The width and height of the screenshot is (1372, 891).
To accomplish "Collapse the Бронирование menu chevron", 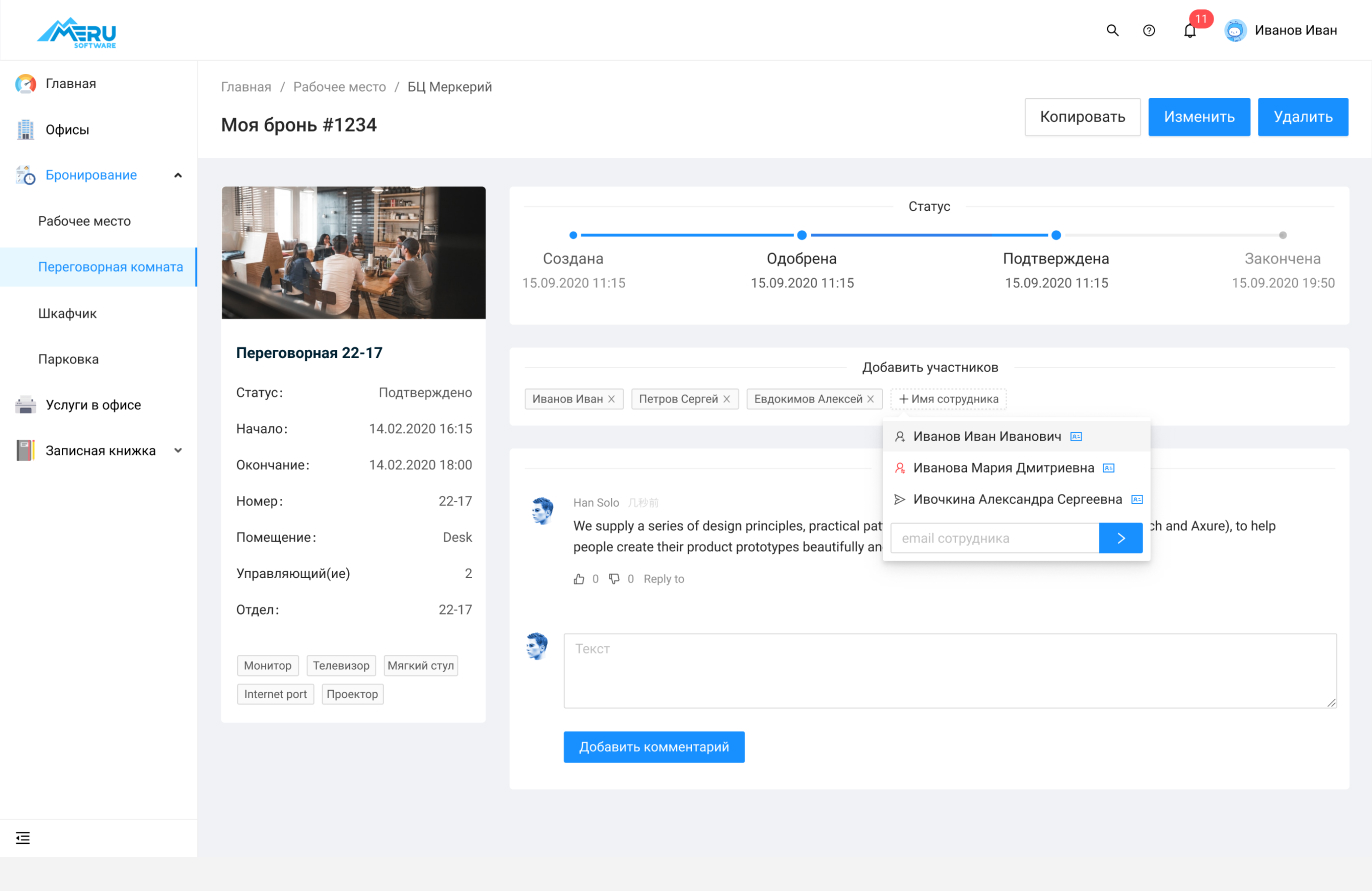I will tap(178, 175).
